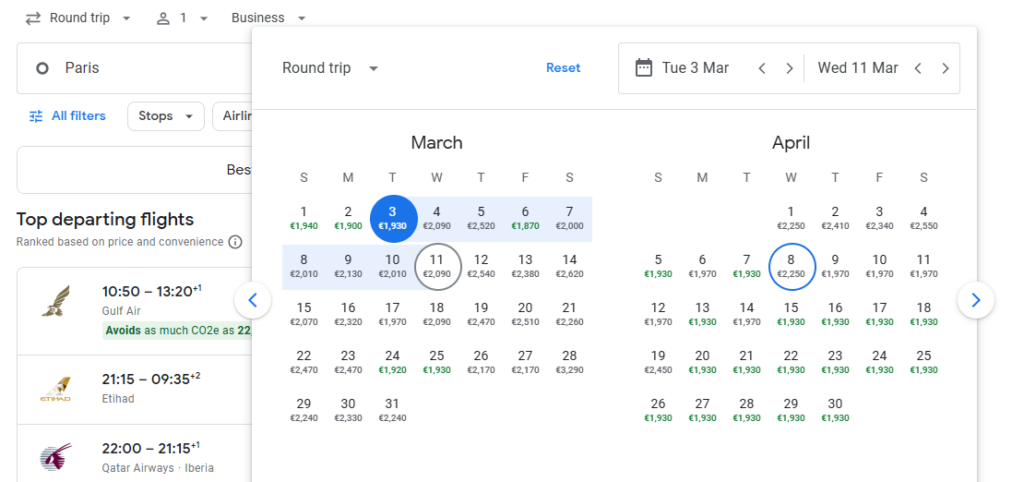Select March 31 priced €2,240
The width and height of the screenshot is (1024, 482).
pyautogui.click(x=392, y=410)
